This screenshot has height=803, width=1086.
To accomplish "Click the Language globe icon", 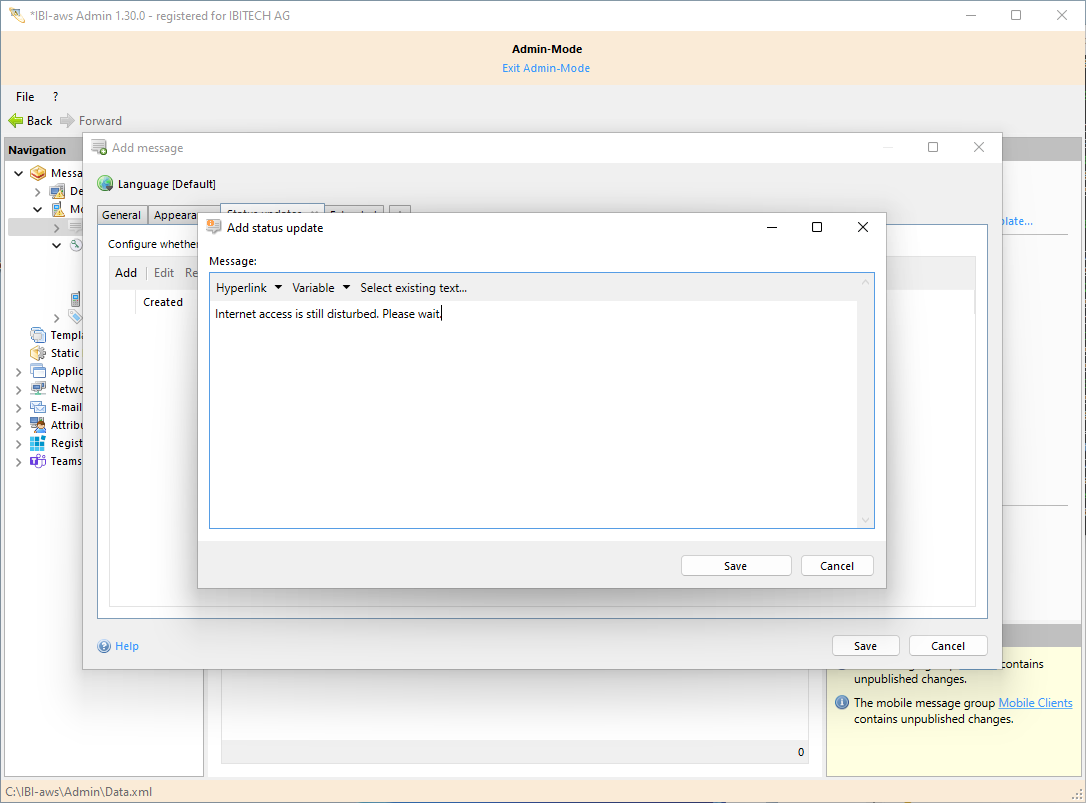I will (105, 184).
